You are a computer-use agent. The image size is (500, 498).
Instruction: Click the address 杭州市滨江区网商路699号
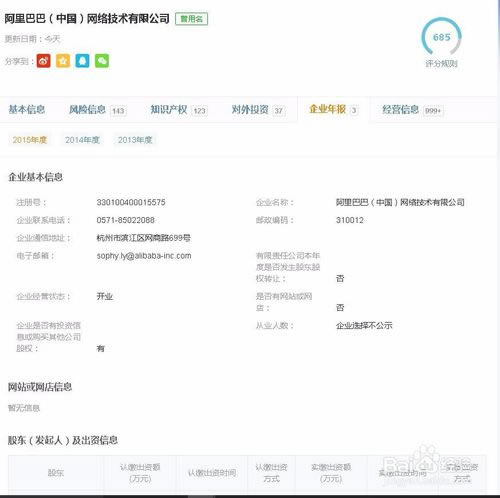[x=144, y=238]
